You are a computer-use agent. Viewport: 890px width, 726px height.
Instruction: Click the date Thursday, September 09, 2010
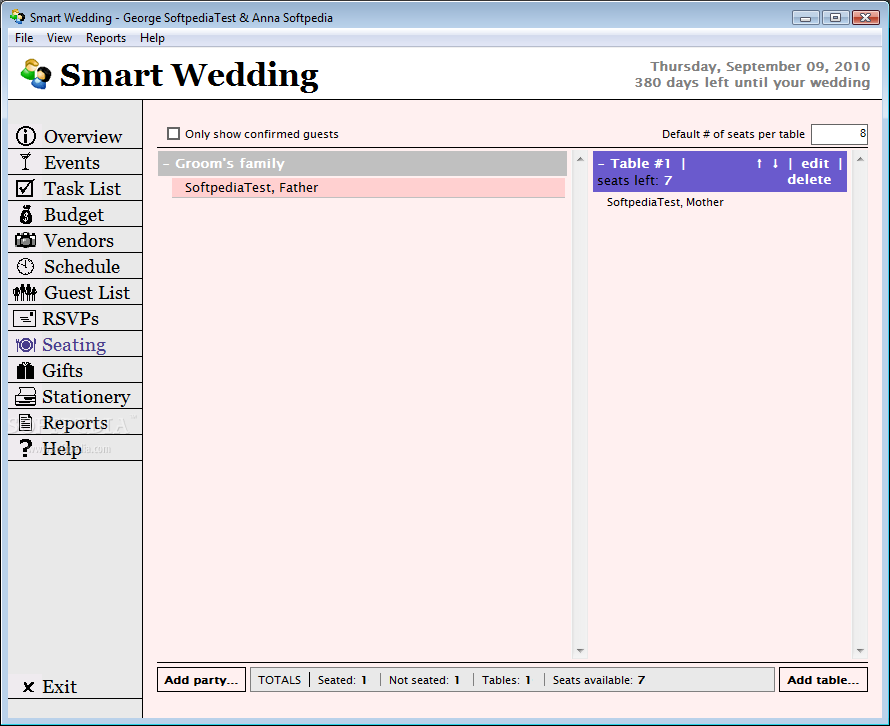pos(760,66)
